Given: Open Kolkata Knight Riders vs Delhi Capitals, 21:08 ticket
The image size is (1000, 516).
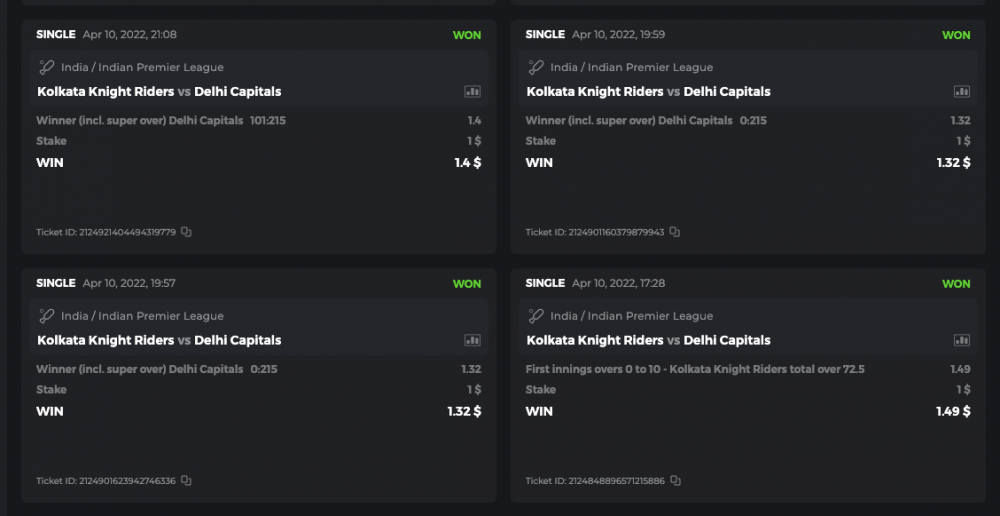Looking at the screenshot, I should click(159, 91).
